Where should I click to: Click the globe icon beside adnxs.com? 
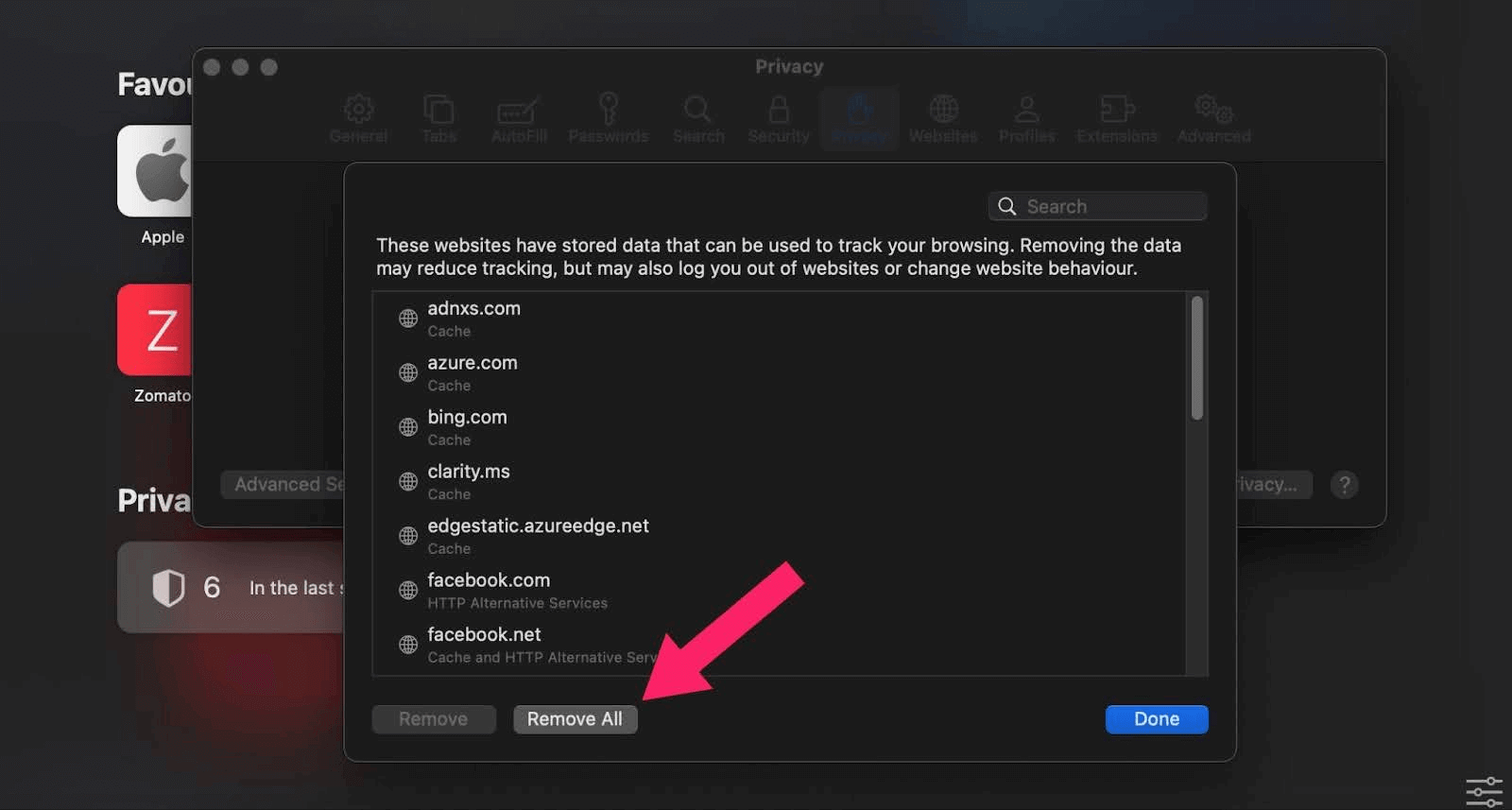(408, 319)
